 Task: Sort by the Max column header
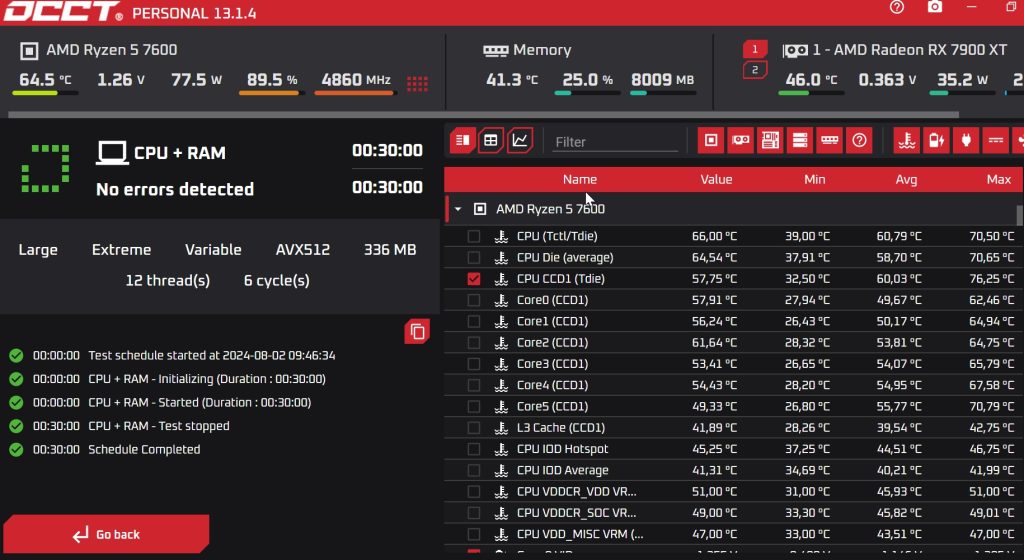coord(999,179)
